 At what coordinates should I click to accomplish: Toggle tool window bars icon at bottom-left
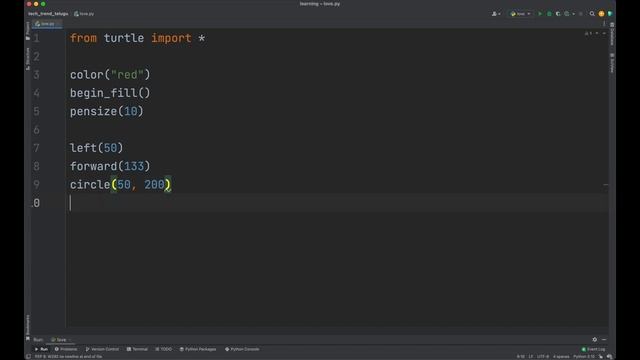point(28,357)
